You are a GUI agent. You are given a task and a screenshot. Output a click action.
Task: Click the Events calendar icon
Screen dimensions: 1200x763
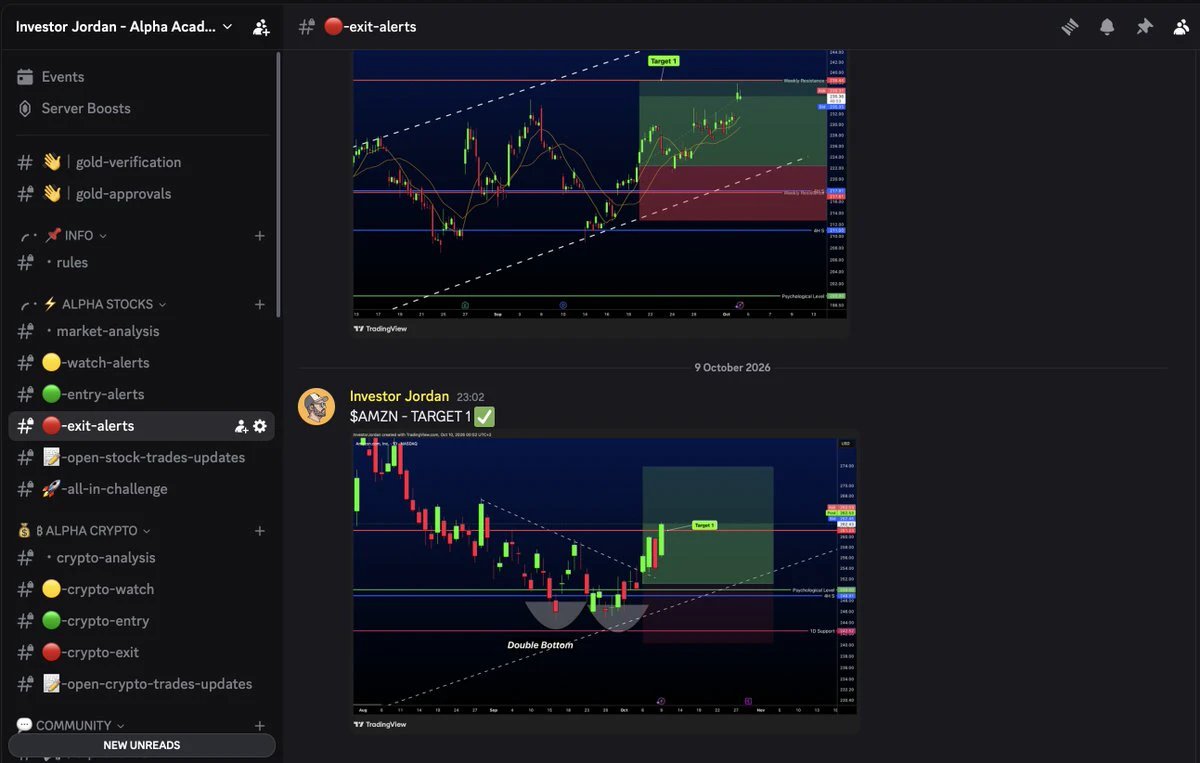pos(25,77)
